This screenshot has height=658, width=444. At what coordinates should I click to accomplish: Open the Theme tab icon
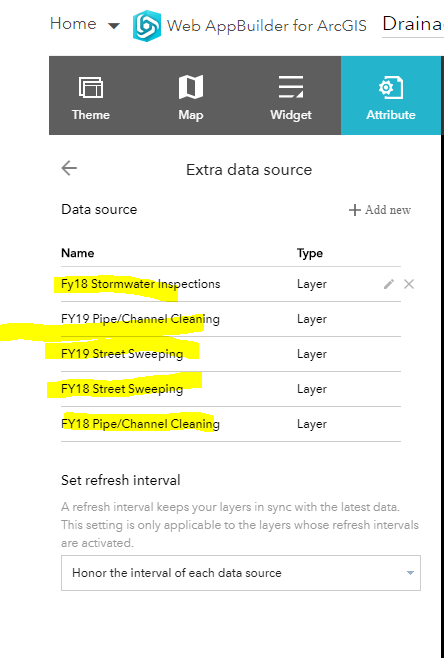tap(91, 88)
